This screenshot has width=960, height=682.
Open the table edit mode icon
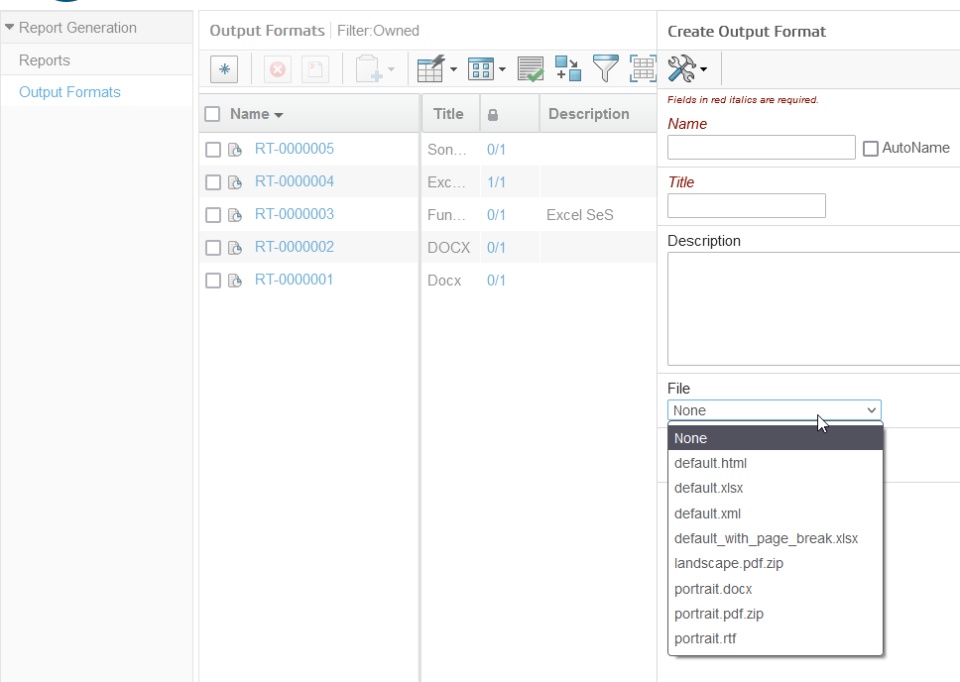(x=436, y=69)
